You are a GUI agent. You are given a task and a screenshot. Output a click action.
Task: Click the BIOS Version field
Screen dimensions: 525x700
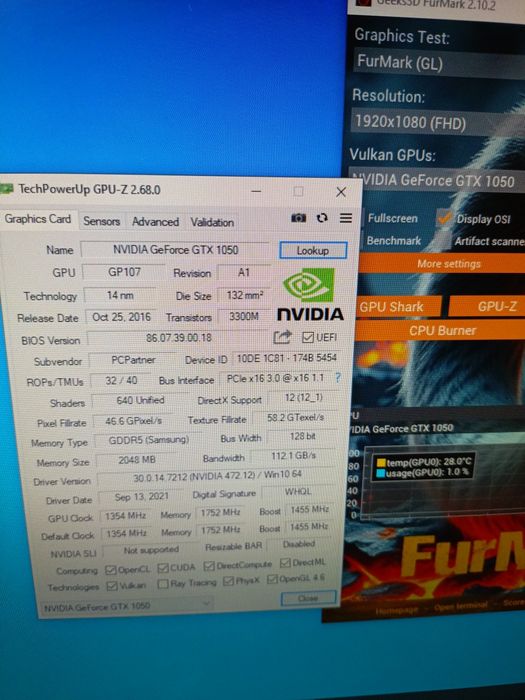(x=179, y=338)
